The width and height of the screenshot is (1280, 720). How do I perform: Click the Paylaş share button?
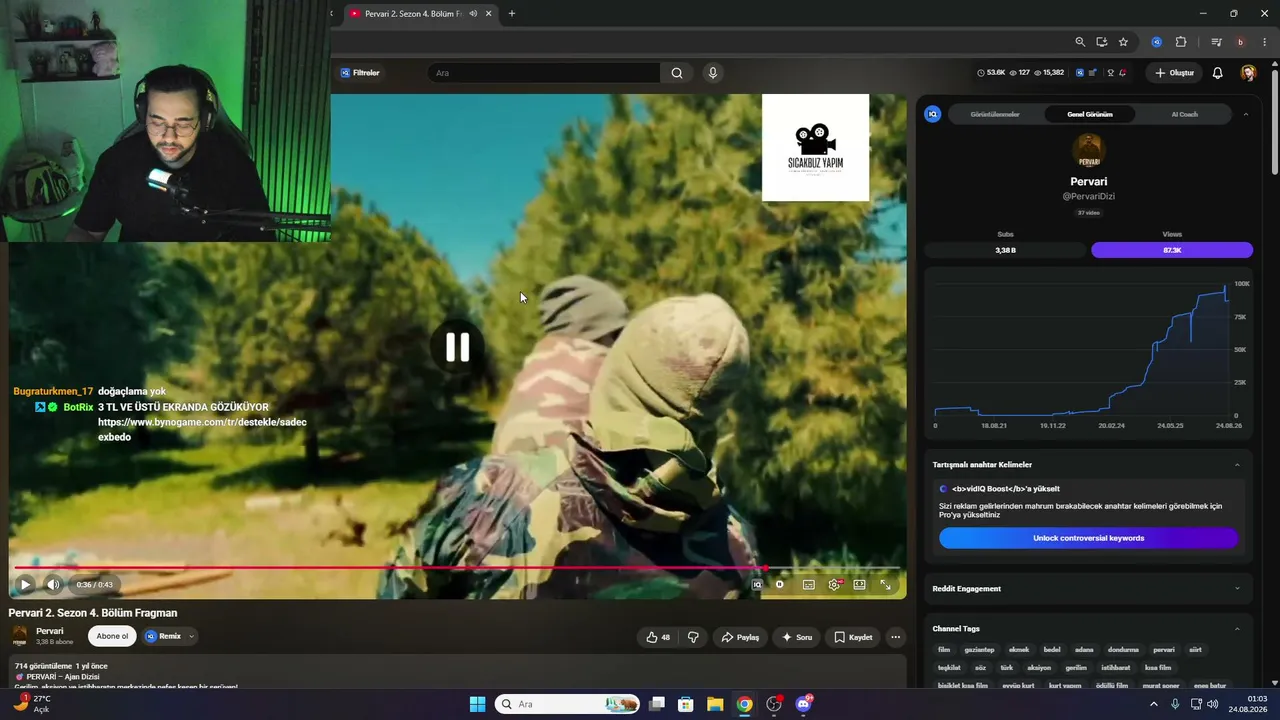pyautogui.click(x=740, y=637)
